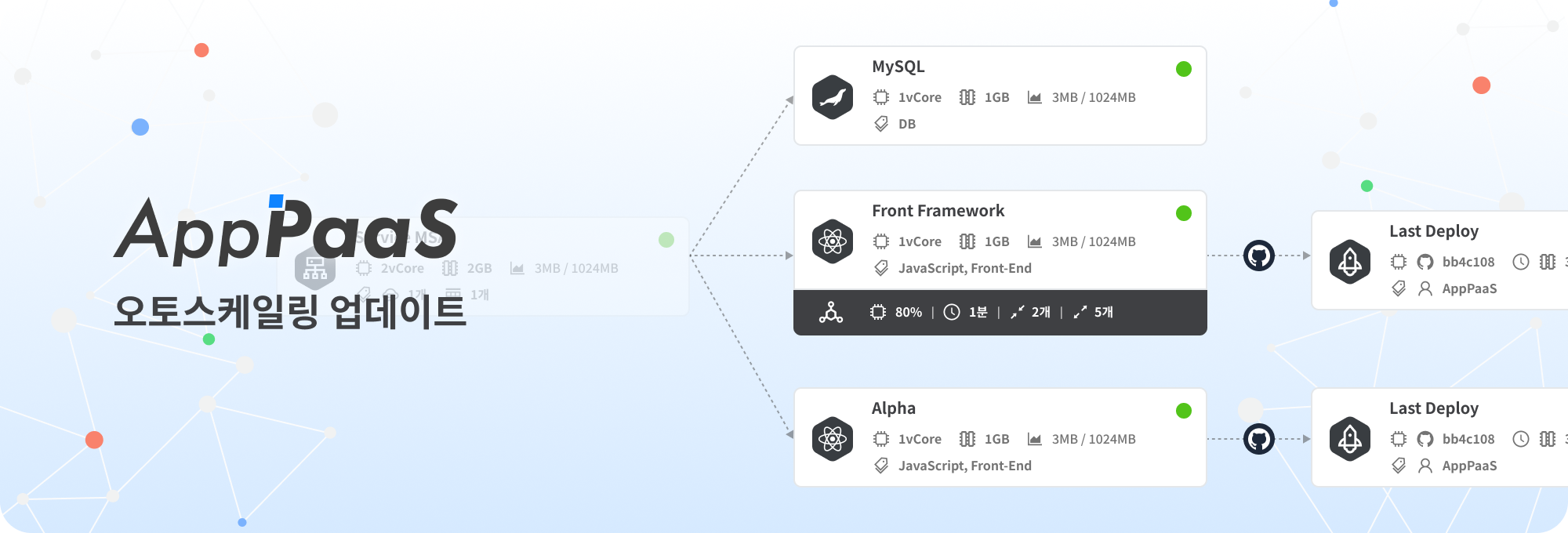Click the "MySQL" card title
Screen dimensions: 1568x533
(898, 67)
